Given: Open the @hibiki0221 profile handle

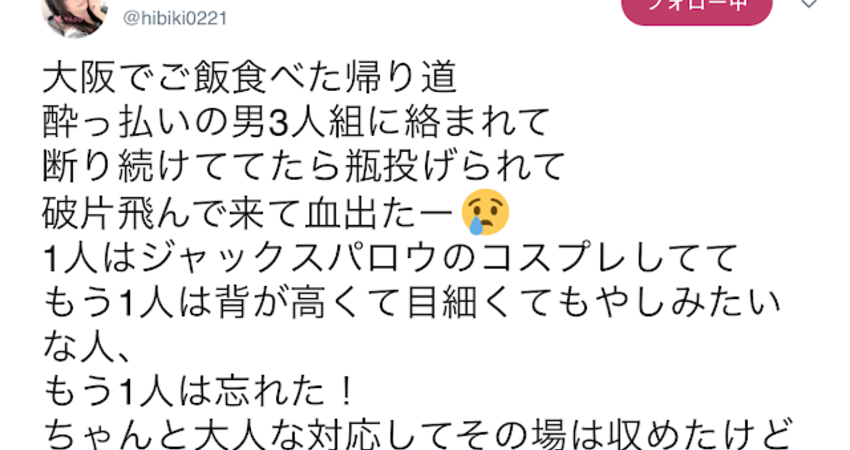Looking at the screenshot, I should [x=175, y=18].
